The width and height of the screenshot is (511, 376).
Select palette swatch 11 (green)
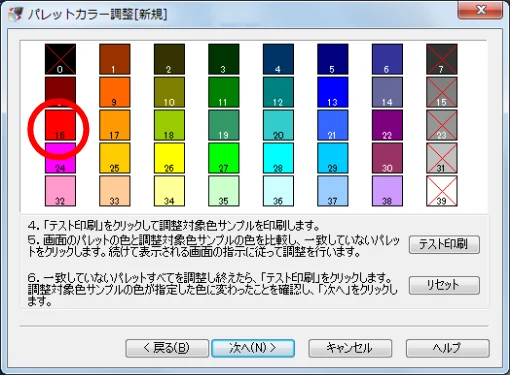(x=224, y=92)
